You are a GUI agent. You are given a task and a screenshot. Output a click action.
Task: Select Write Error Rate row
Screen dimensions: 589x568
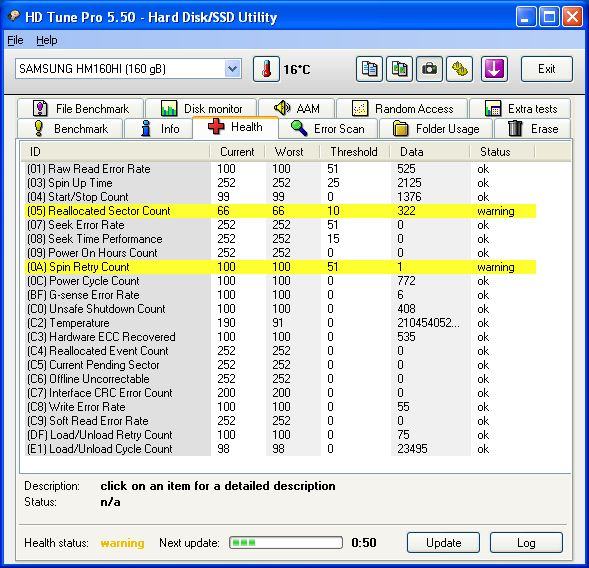coord(281,407)
